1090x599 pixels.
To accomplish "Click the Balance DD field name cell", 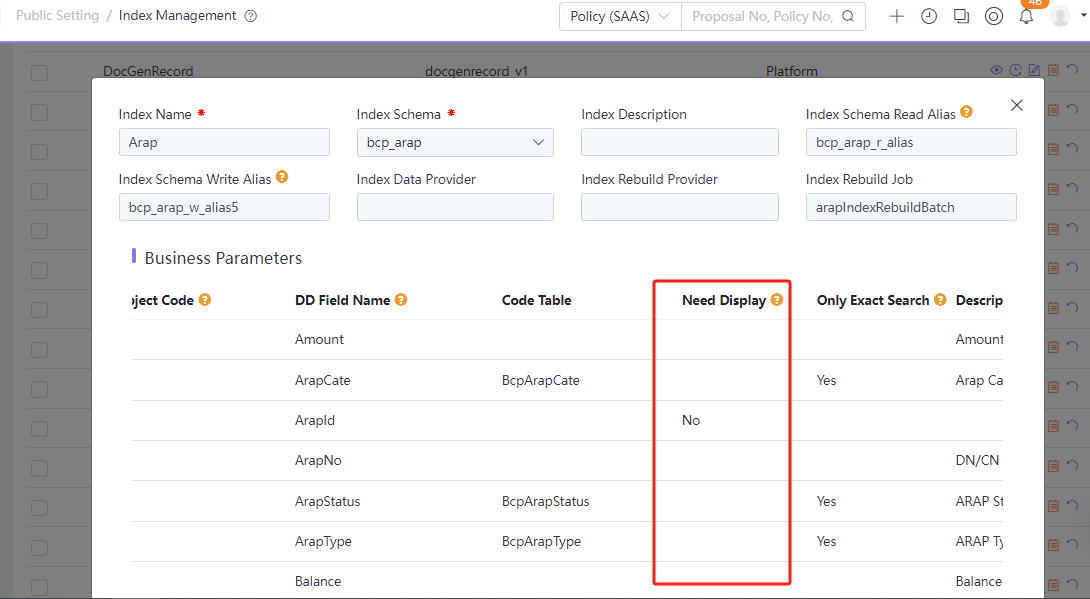I will (318, 581).
